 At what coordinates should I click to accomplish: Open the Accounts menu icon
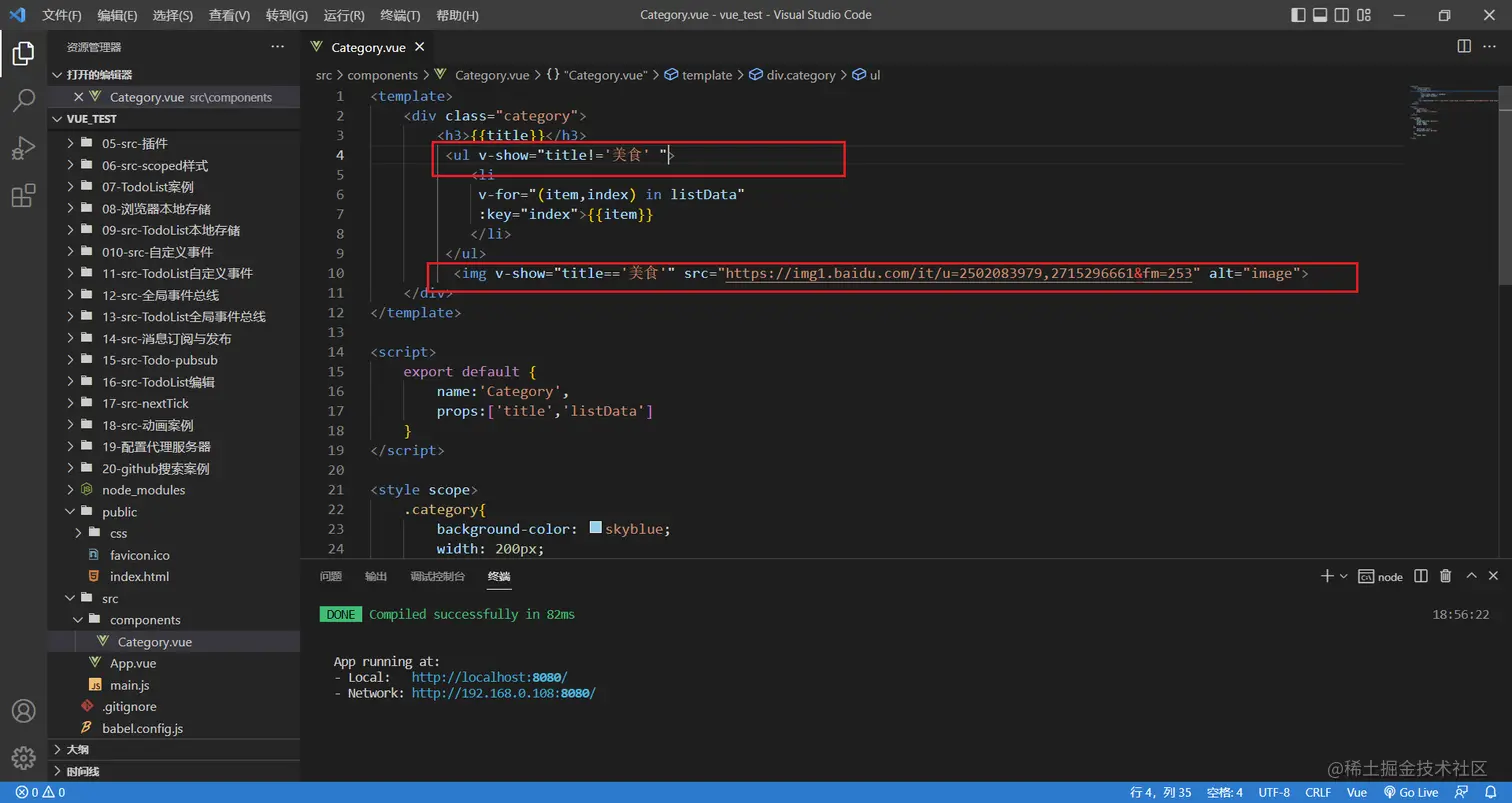[23, 712]
